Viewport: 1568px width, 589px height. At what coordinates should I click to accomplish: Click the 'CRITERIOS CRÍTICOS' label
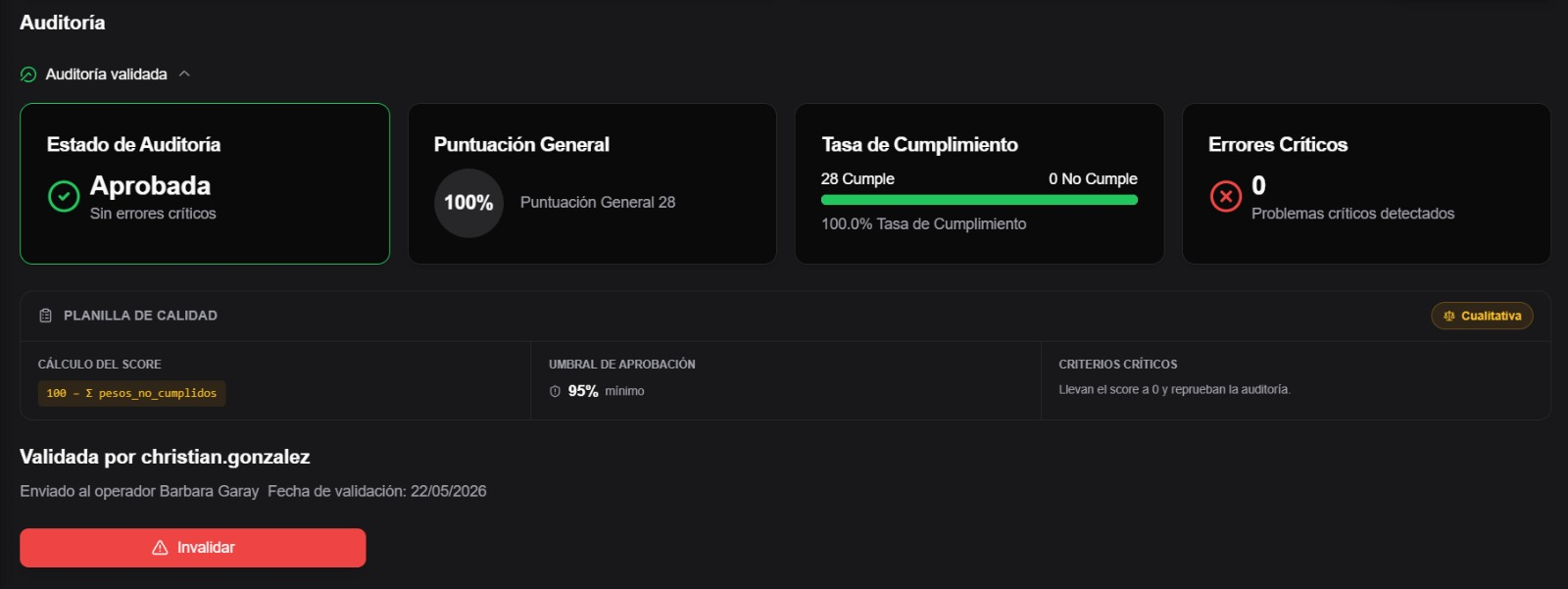coord(1118,364)
